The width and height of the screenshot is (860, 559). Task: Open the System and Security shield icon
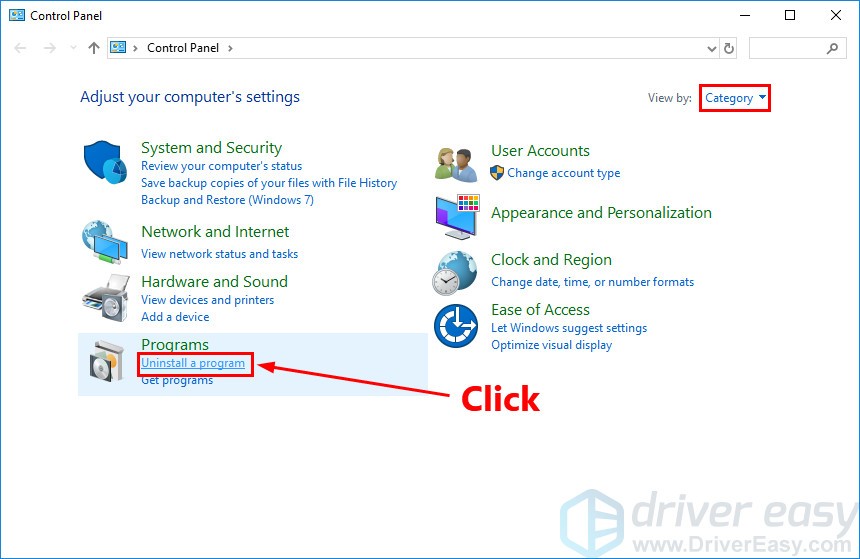click(105, 162)
